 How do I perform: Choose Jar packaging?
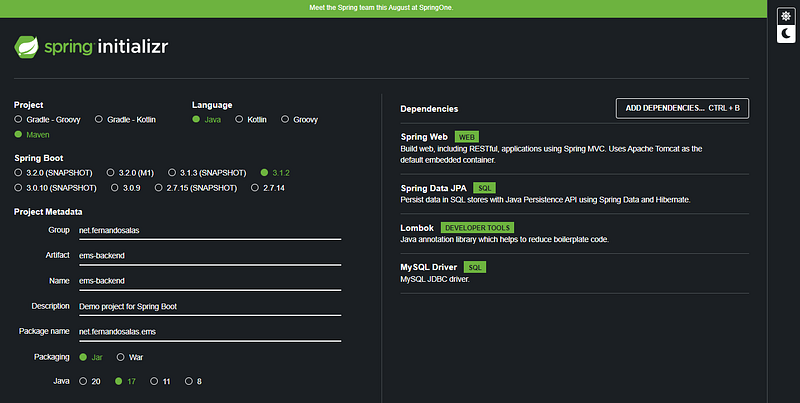[91, 357]
